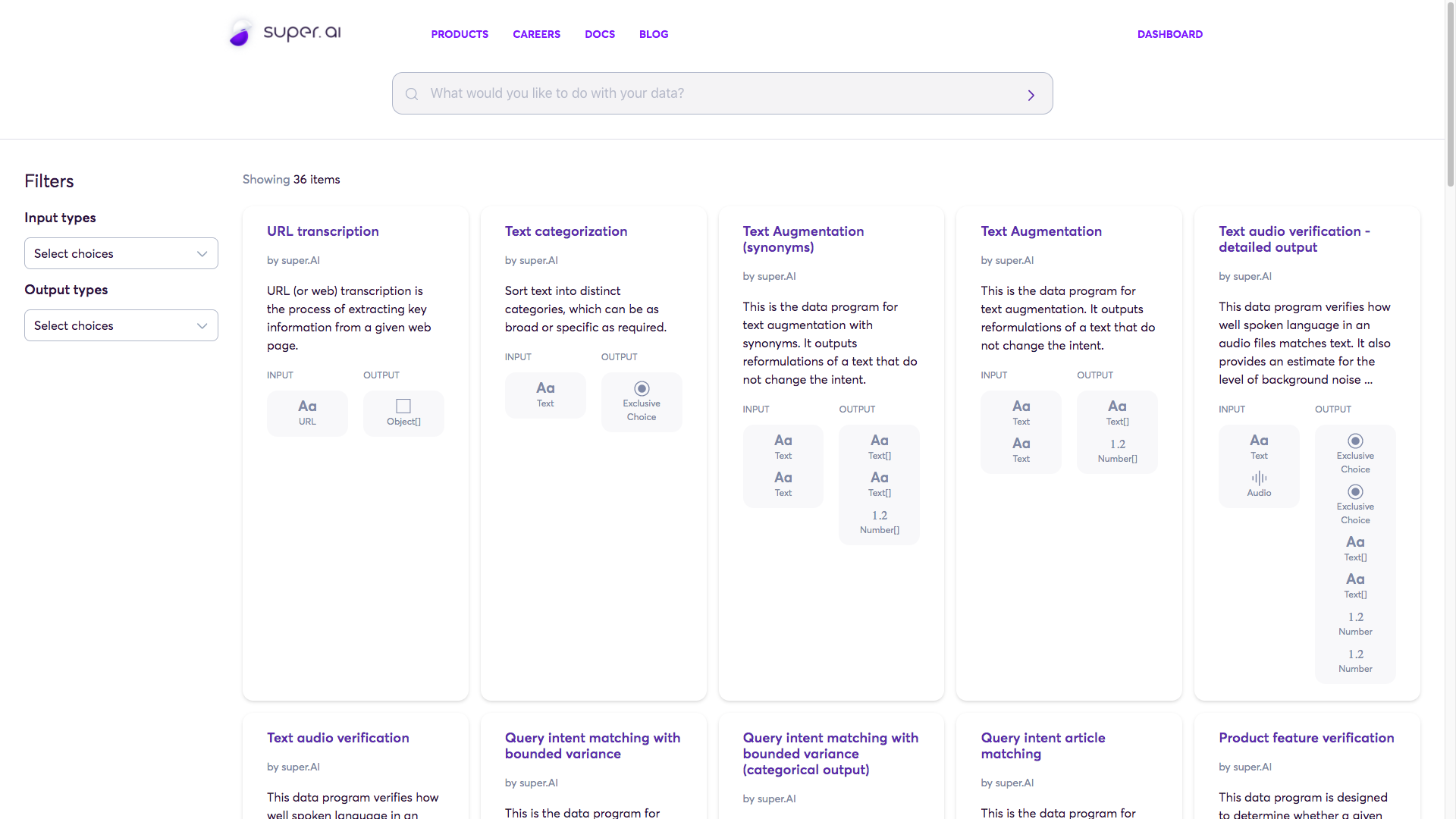This screenshot has height=819, width=1456.
Task: Click first Exclusive Choice icon in audio verification card
Action: pyautogui.click(x=1355, y=441)
